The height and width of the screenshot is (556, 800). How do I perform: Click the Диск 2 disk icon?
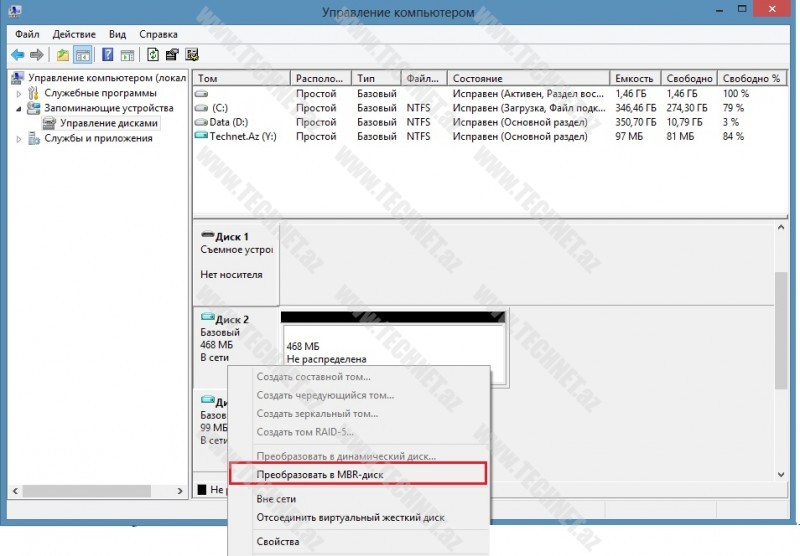pos(207,317)
